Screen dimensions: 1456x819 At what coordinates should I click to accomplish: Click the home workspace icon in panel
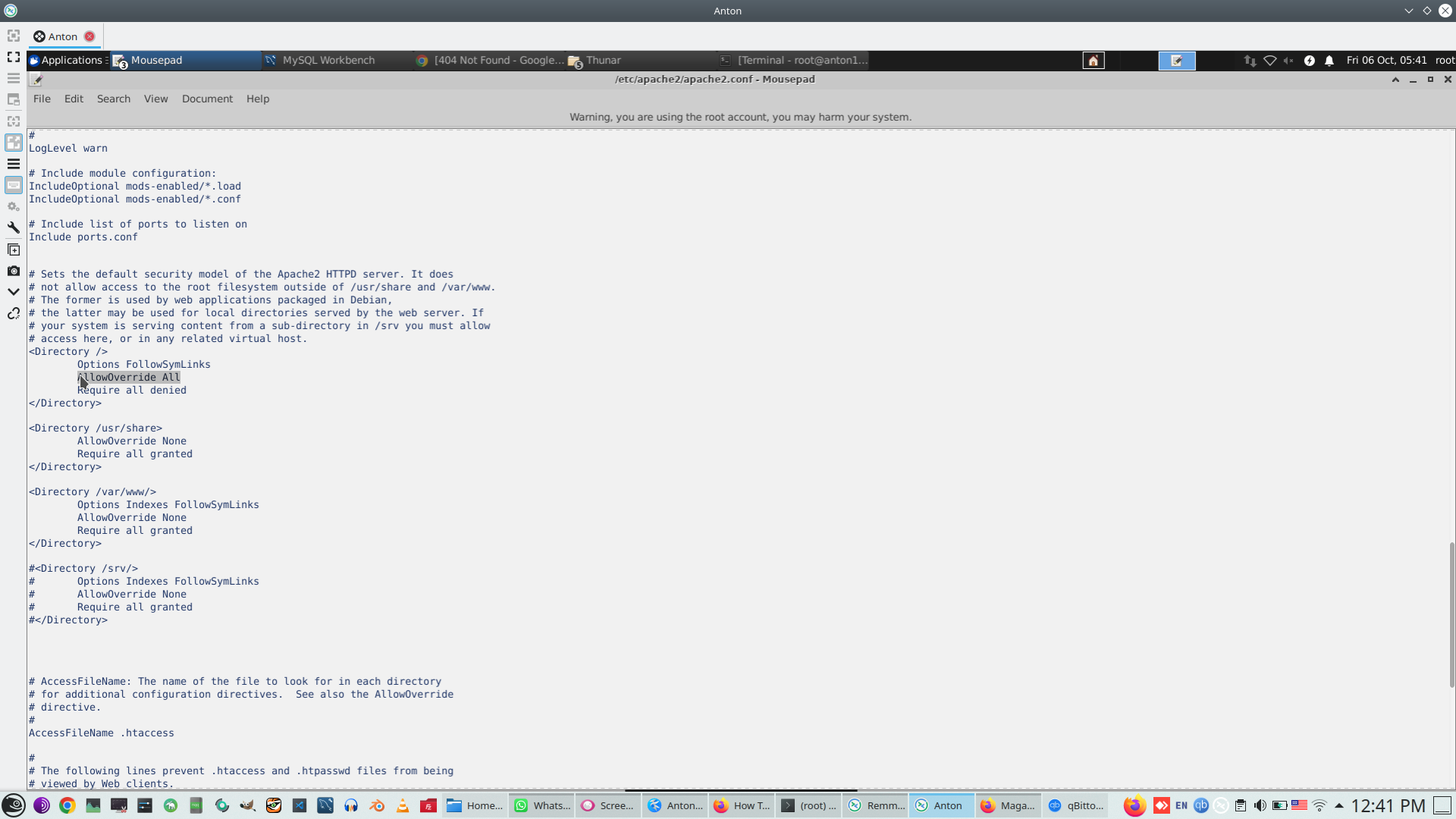[1093, 61]
